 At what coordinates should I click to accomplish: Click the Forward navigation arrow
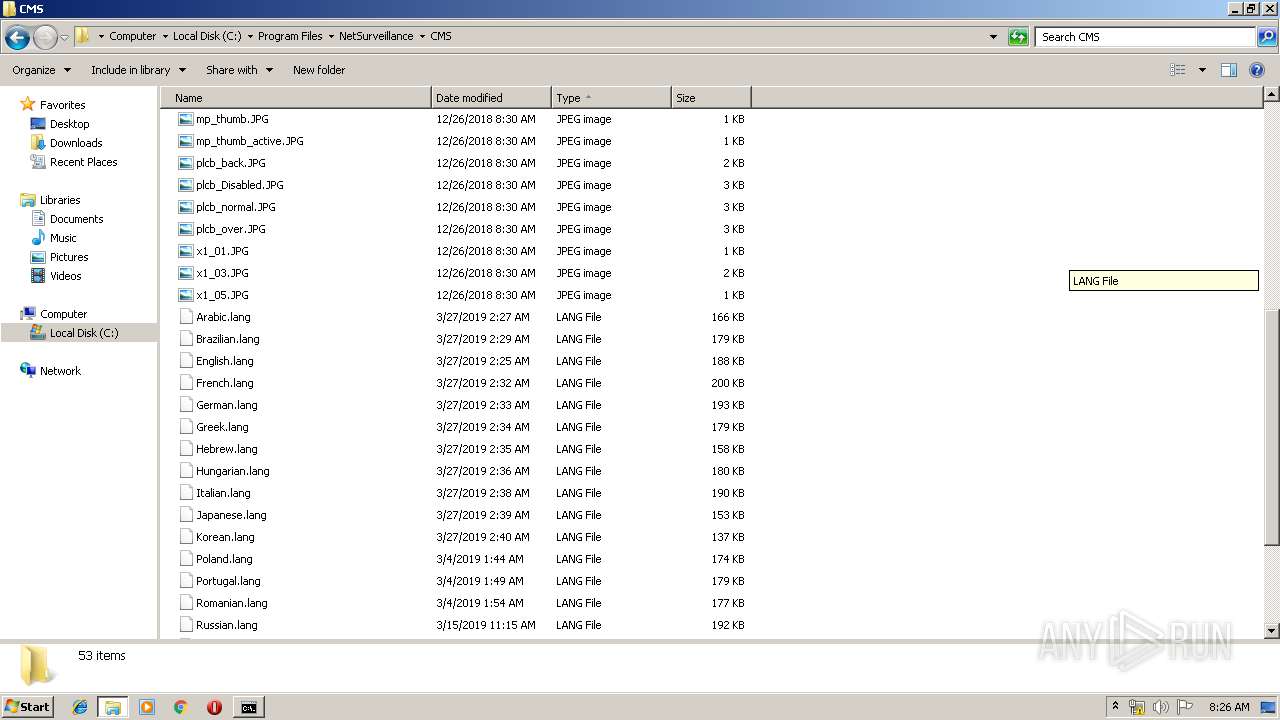click(x=45, y=38)
